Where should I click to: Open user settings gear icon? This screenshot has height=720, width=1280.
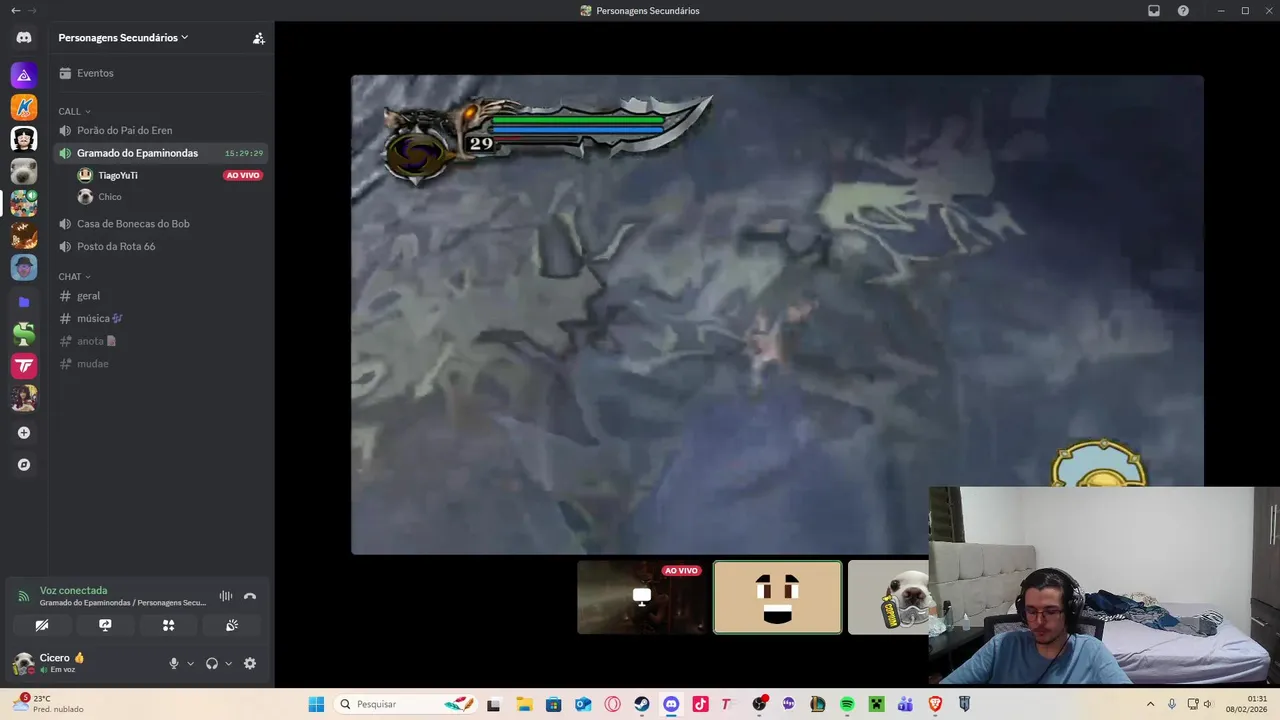[x=250, y=663]
